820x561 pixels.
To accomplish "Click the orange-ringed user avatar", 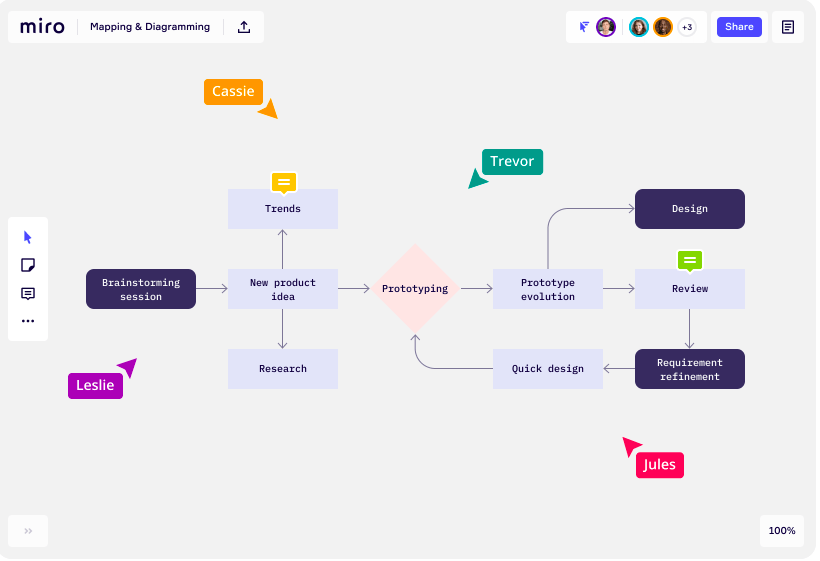I will coord(665,27).
